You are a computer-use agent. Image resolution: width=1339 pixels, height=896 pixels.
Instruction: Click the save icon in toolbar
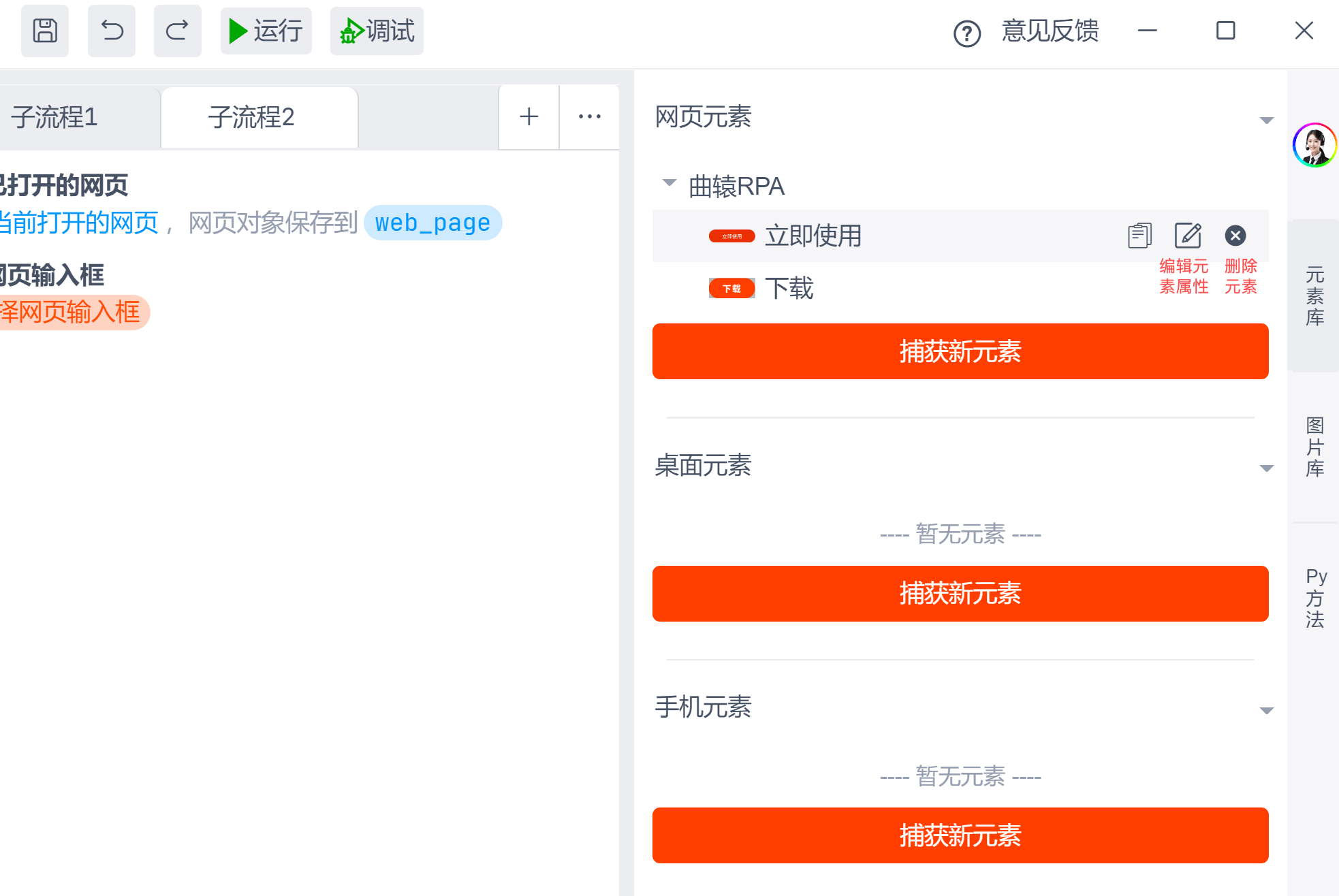(x=45, y=31)
